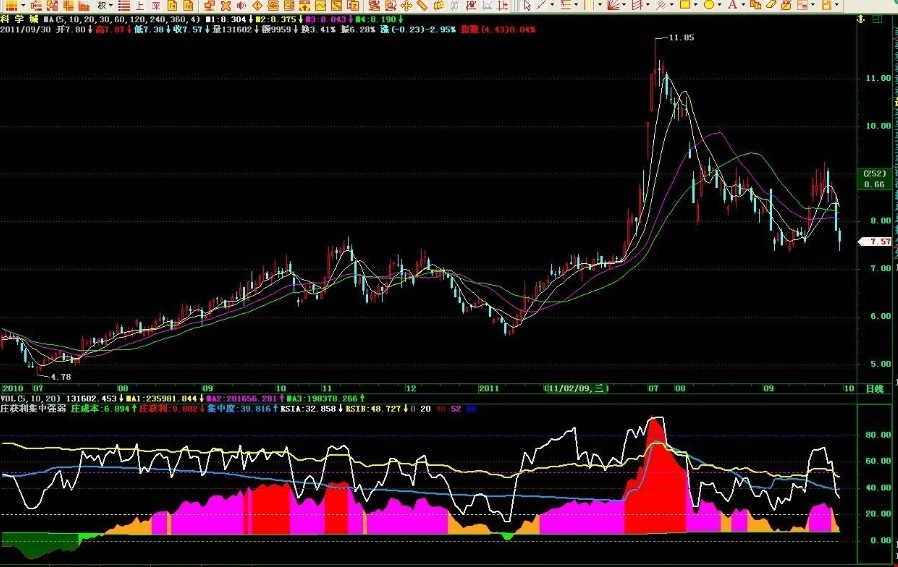Screen dimensions: 898x567
Task: Click the VOL(5,10,20) indicator label
Action: point(30,398)
